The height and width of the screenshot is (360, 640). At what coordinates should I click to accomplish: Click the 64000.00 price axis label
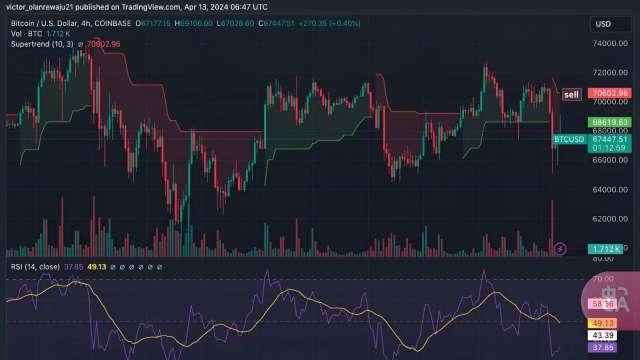610,189
